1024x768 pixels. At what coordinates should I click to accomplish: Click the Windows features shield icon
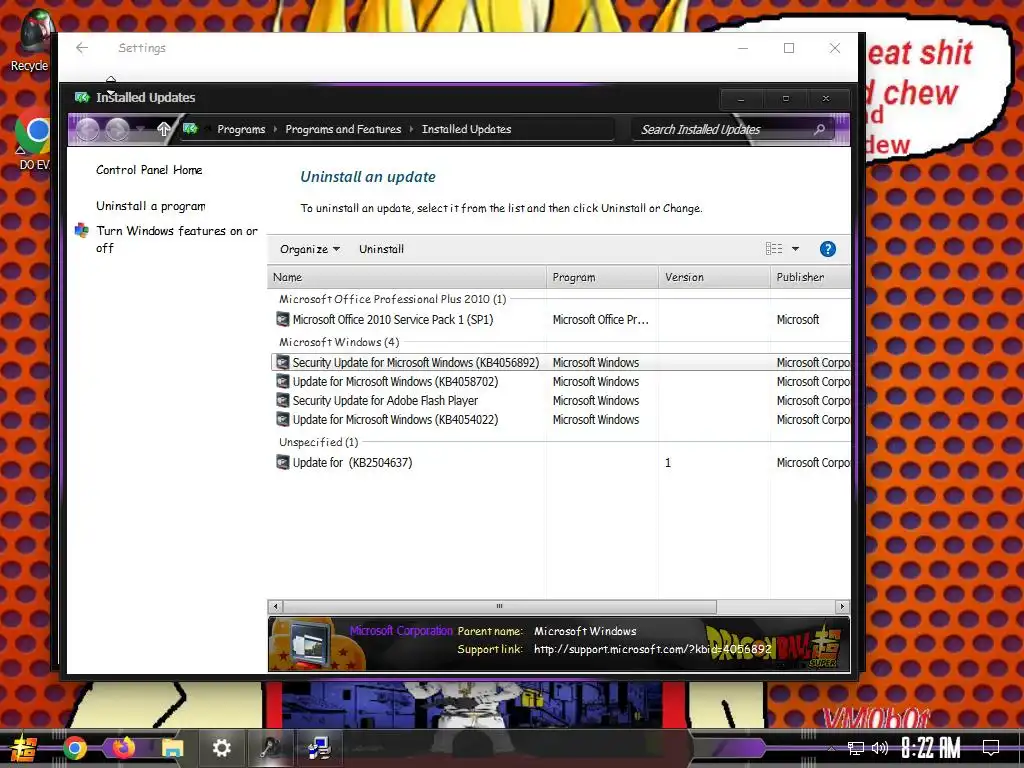pyautogui.click(x=82, y=230)
